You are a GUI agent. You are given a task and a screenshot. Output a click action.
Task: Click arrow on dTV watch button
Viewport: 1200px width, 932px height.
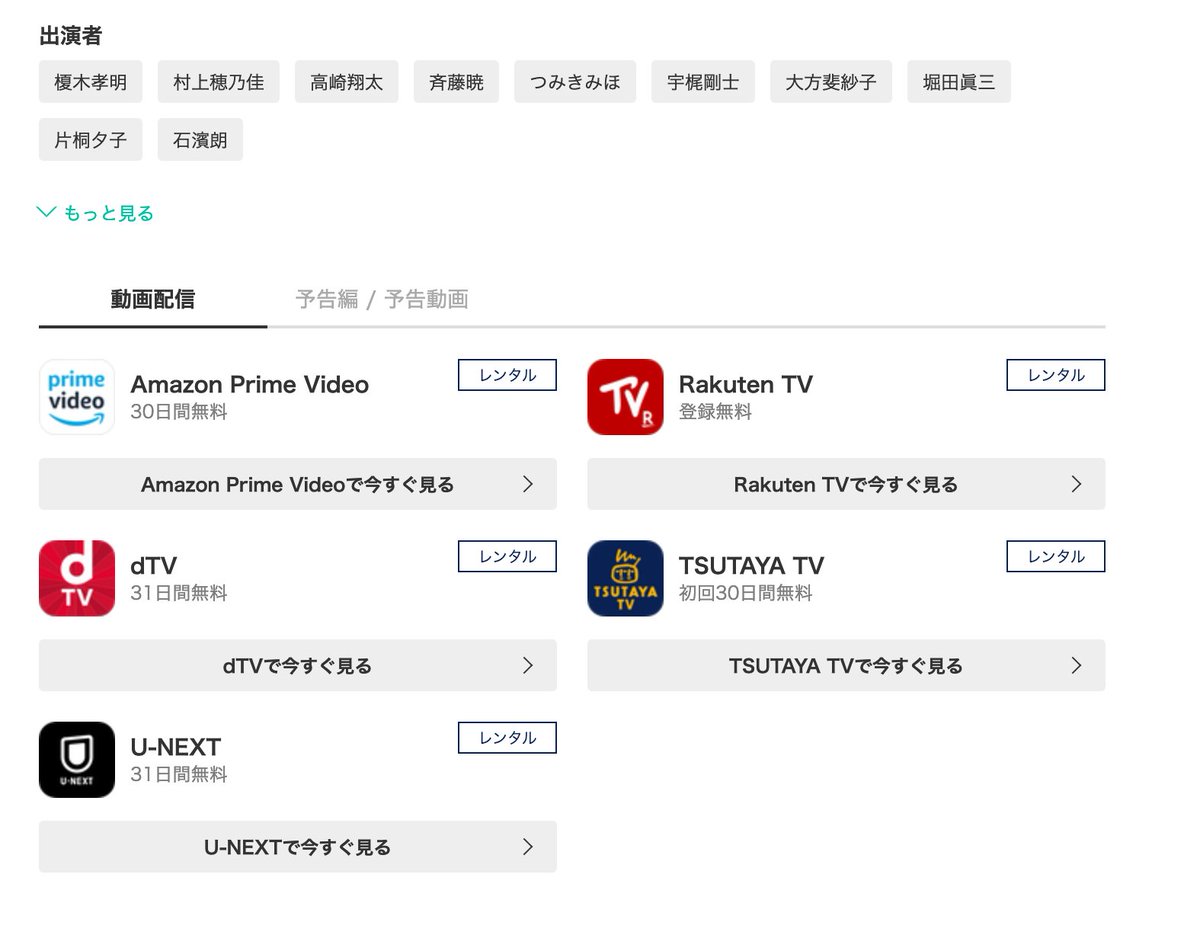click(x=528, y=665)
